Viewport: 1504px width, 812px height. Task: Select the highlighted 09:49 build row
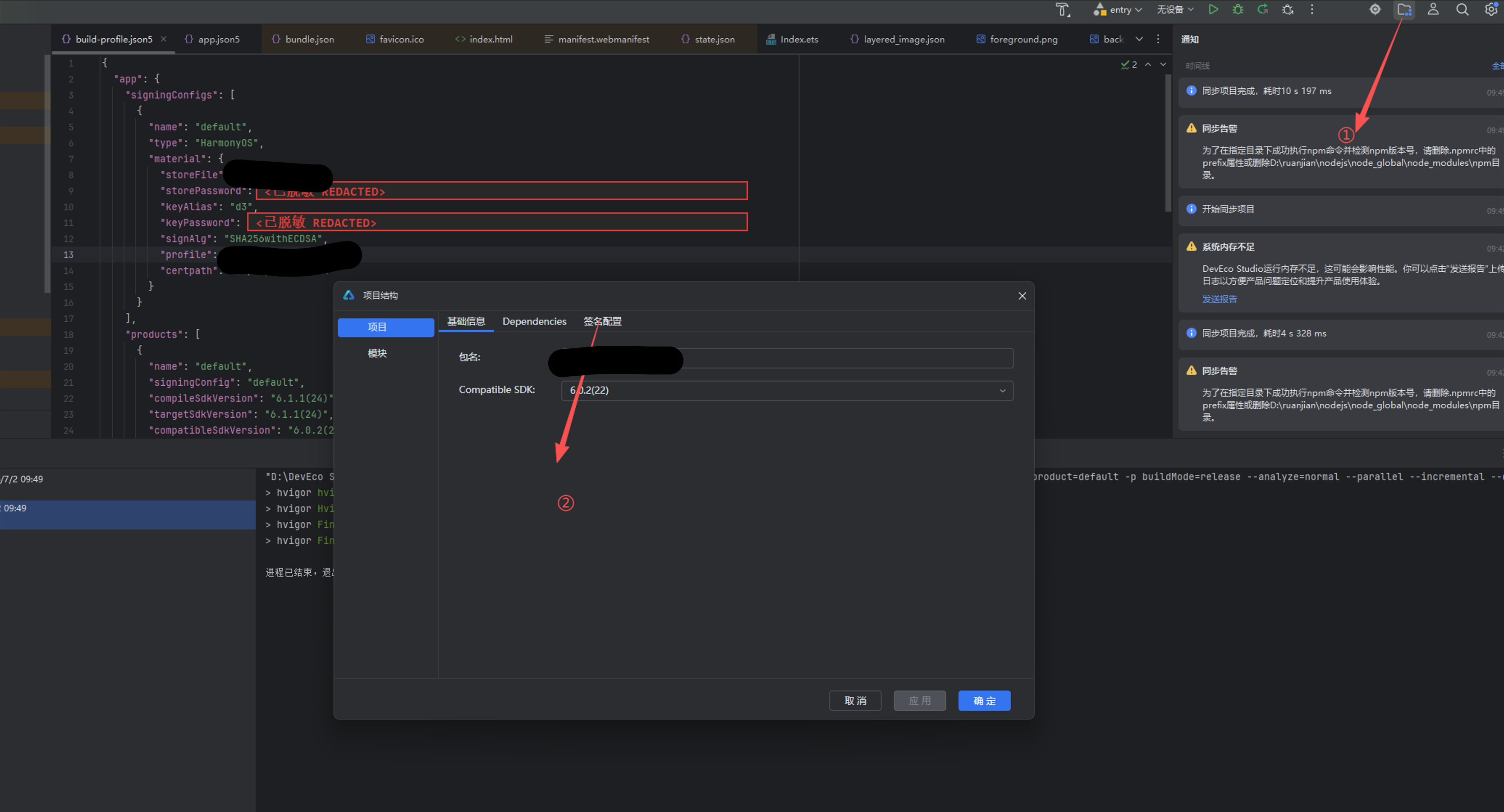(x=127, y=514)
